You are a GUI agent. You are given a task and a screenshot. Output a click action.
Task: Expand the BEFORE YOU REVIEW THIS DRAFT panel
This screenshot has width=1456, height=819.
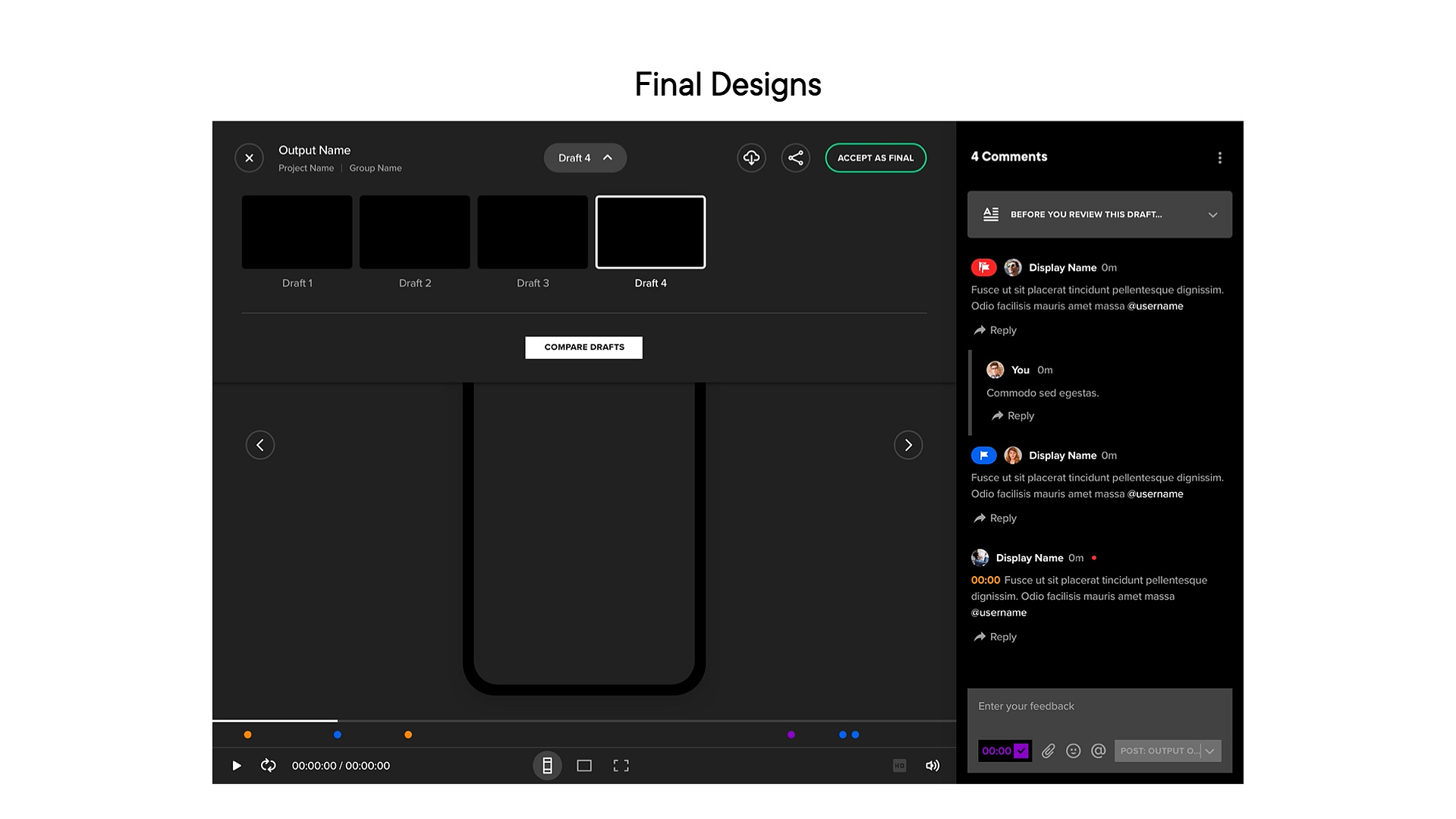pos(1099,215)
